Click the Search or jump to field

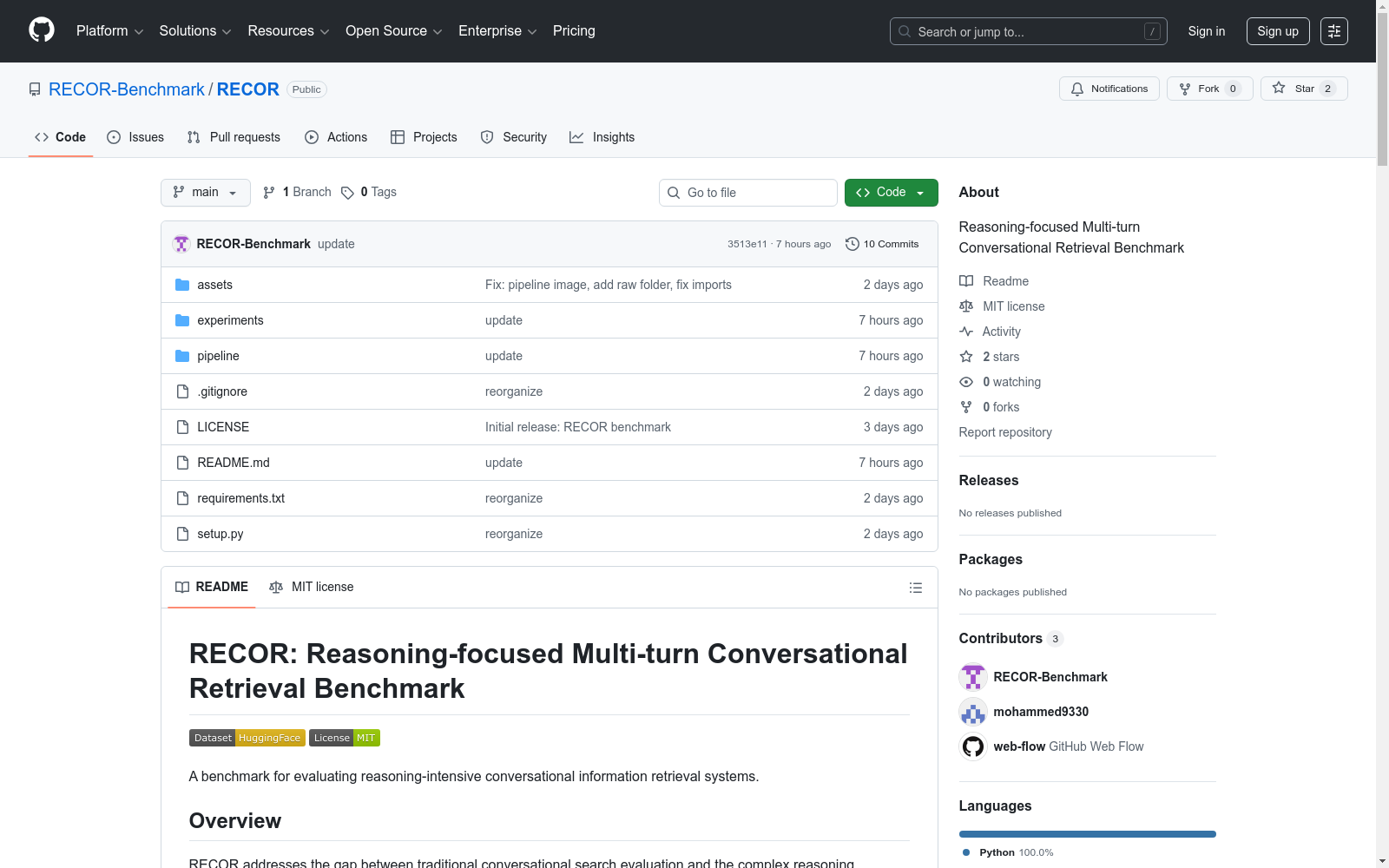1029,31
